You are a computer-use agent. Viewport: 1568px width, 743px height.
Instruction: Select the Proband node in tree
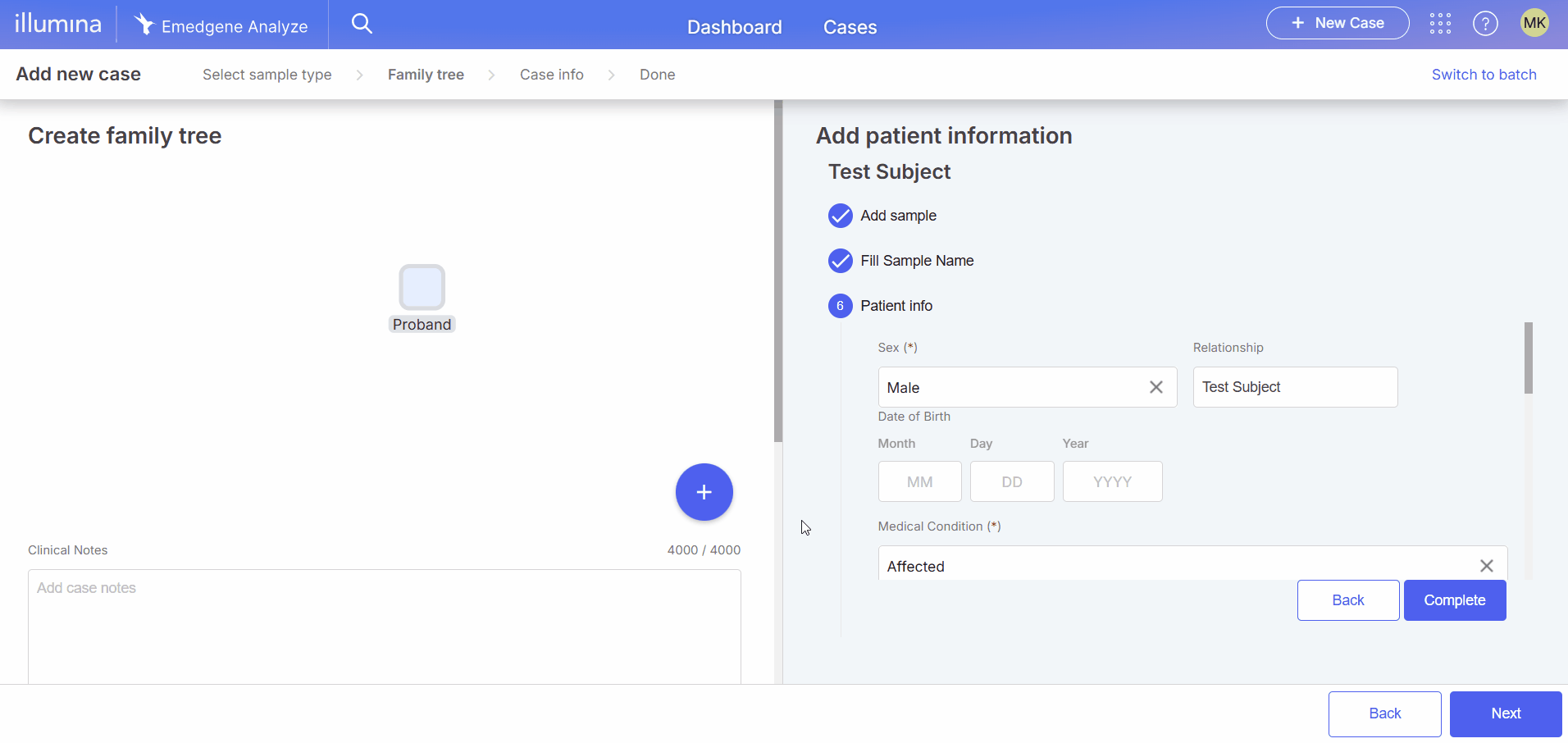(x=422, y=287)
